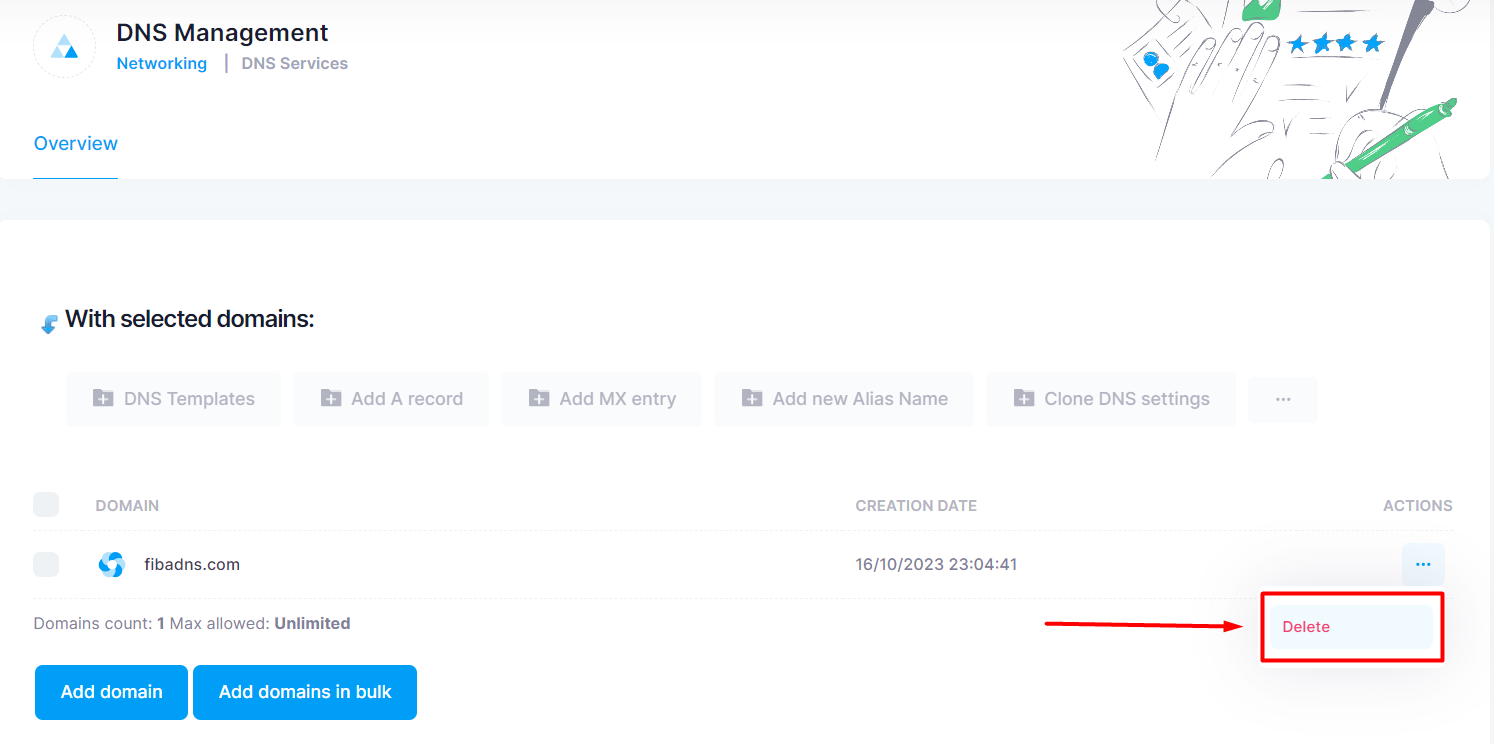Viewport: 1494px width, 744px height.
Task: Click the fibadns.com domain favicon icon
Action: click(x=111, y=565)
